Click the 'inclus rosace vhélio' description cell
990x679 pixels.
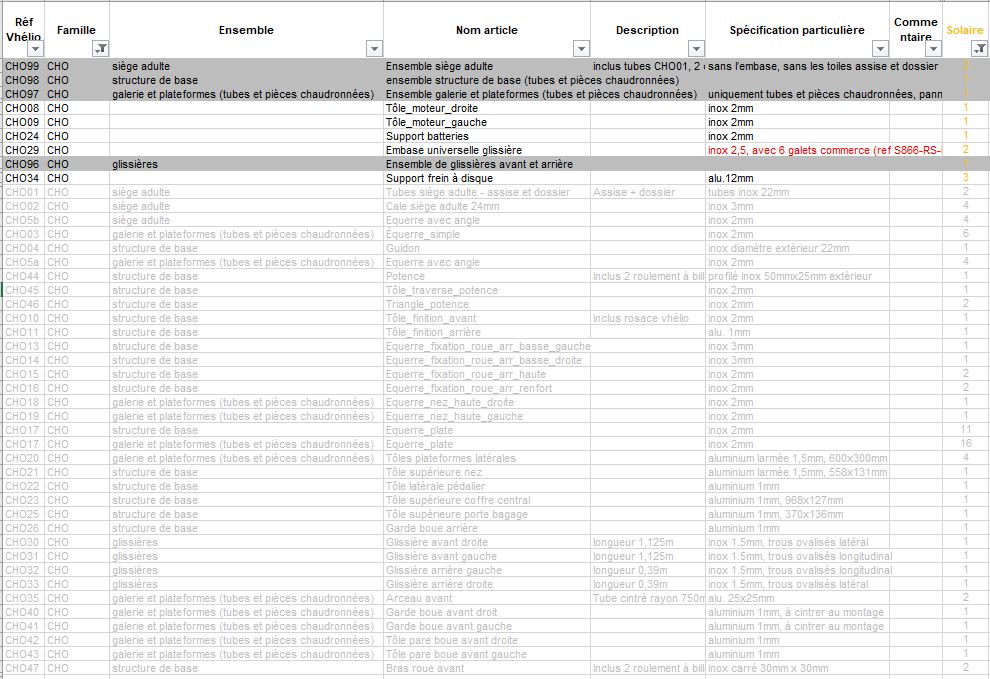pyautogui.click(x=648, y=318)
